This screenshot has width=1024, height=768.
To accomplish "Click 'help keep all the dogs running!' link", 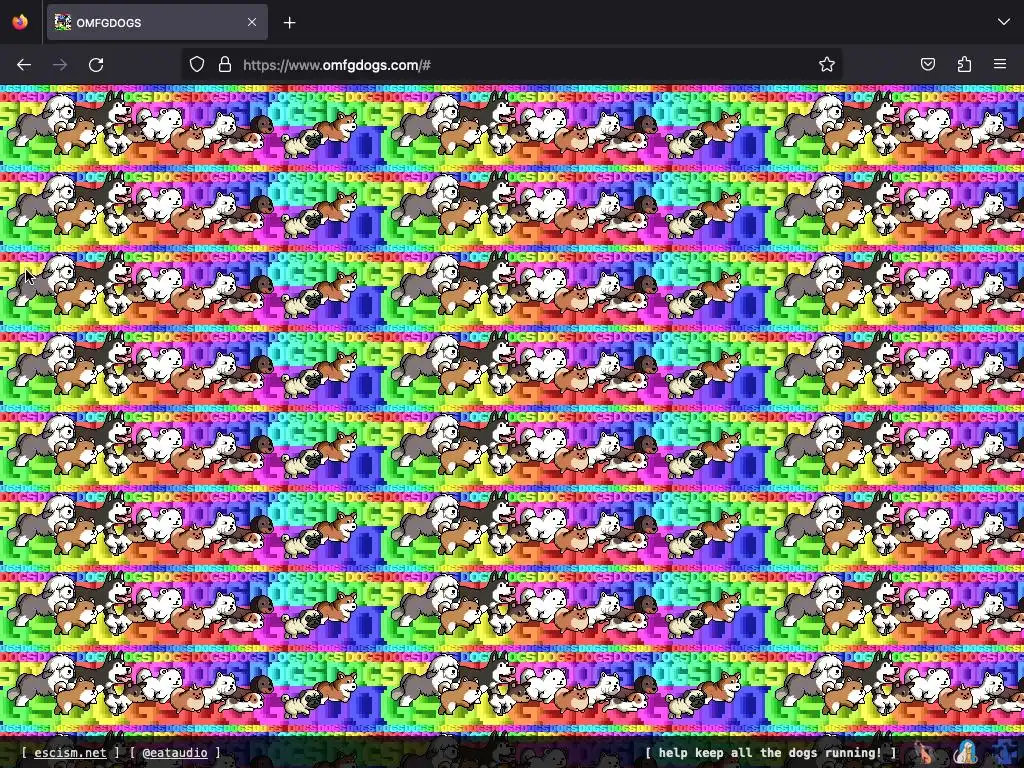I will point(771,753).
